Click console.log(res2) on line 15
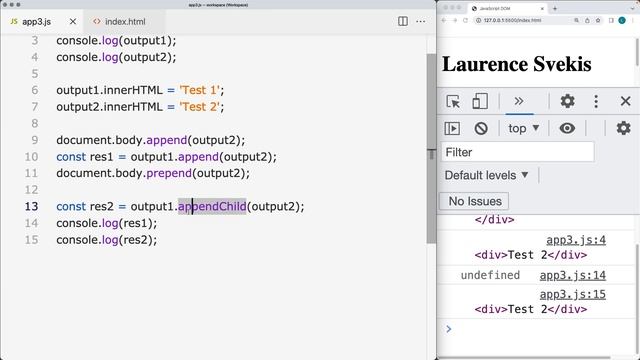This screenshot has width=640, height=360. click(x=107, y=240)
